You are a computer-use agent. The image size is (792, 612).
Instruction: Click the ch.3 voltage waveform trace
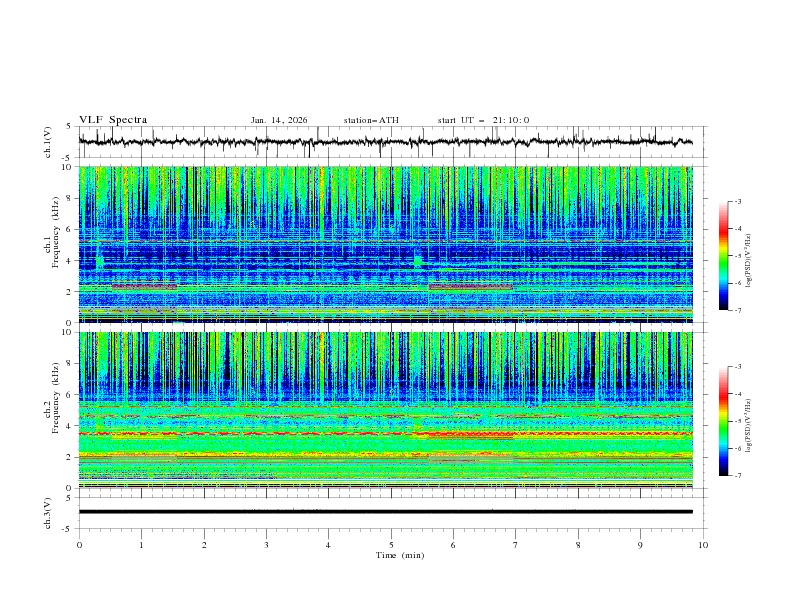(x=385, y=512)
